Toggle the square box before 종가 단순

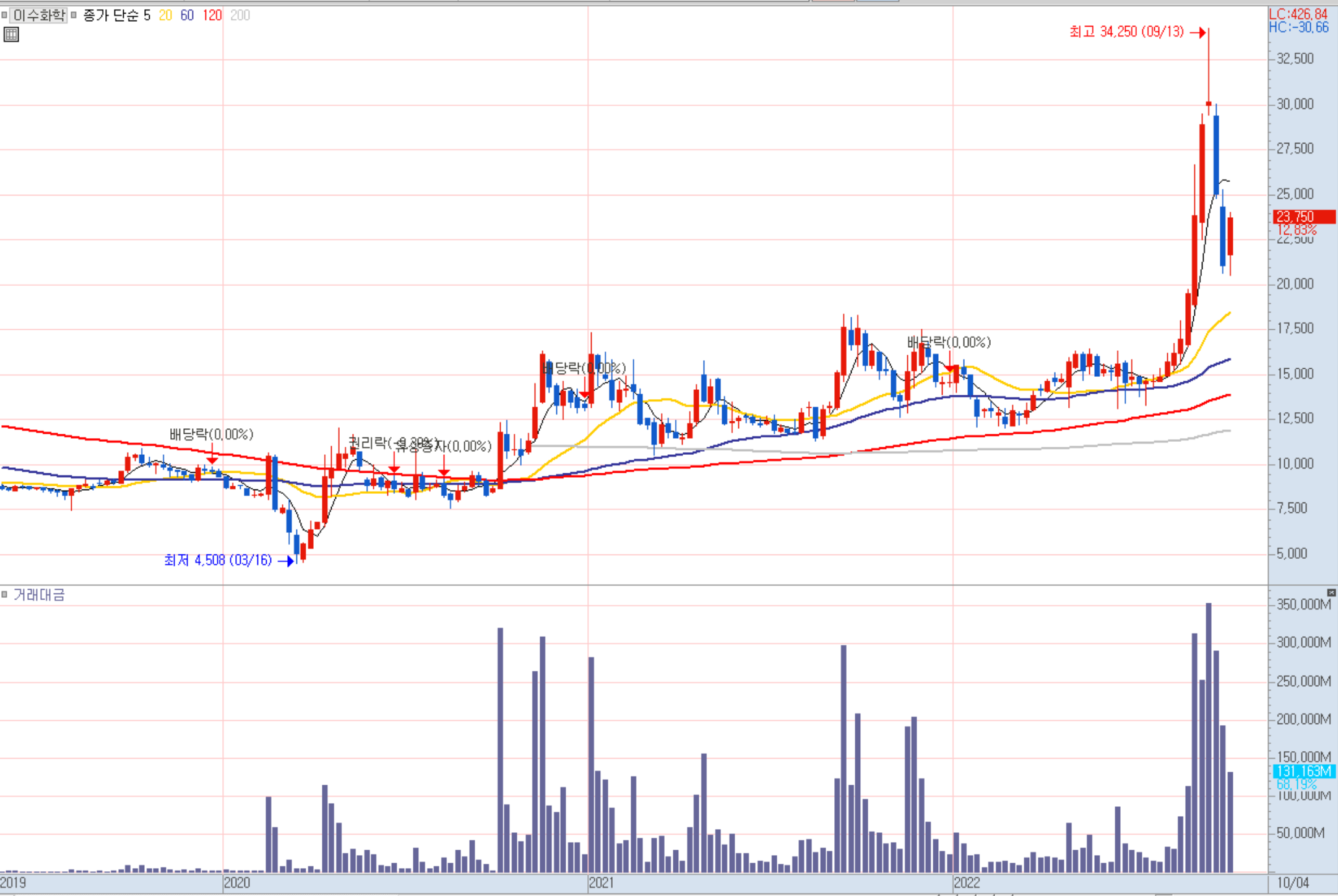point(74,15)
